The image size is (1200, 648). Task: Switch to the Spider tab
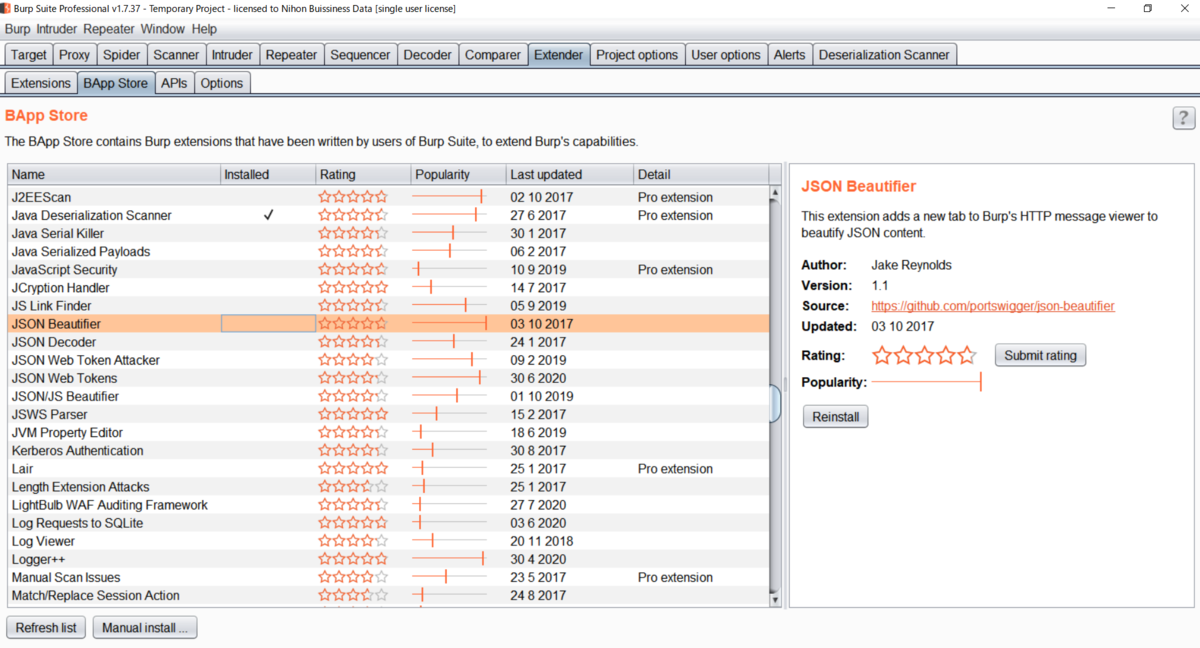122,55
